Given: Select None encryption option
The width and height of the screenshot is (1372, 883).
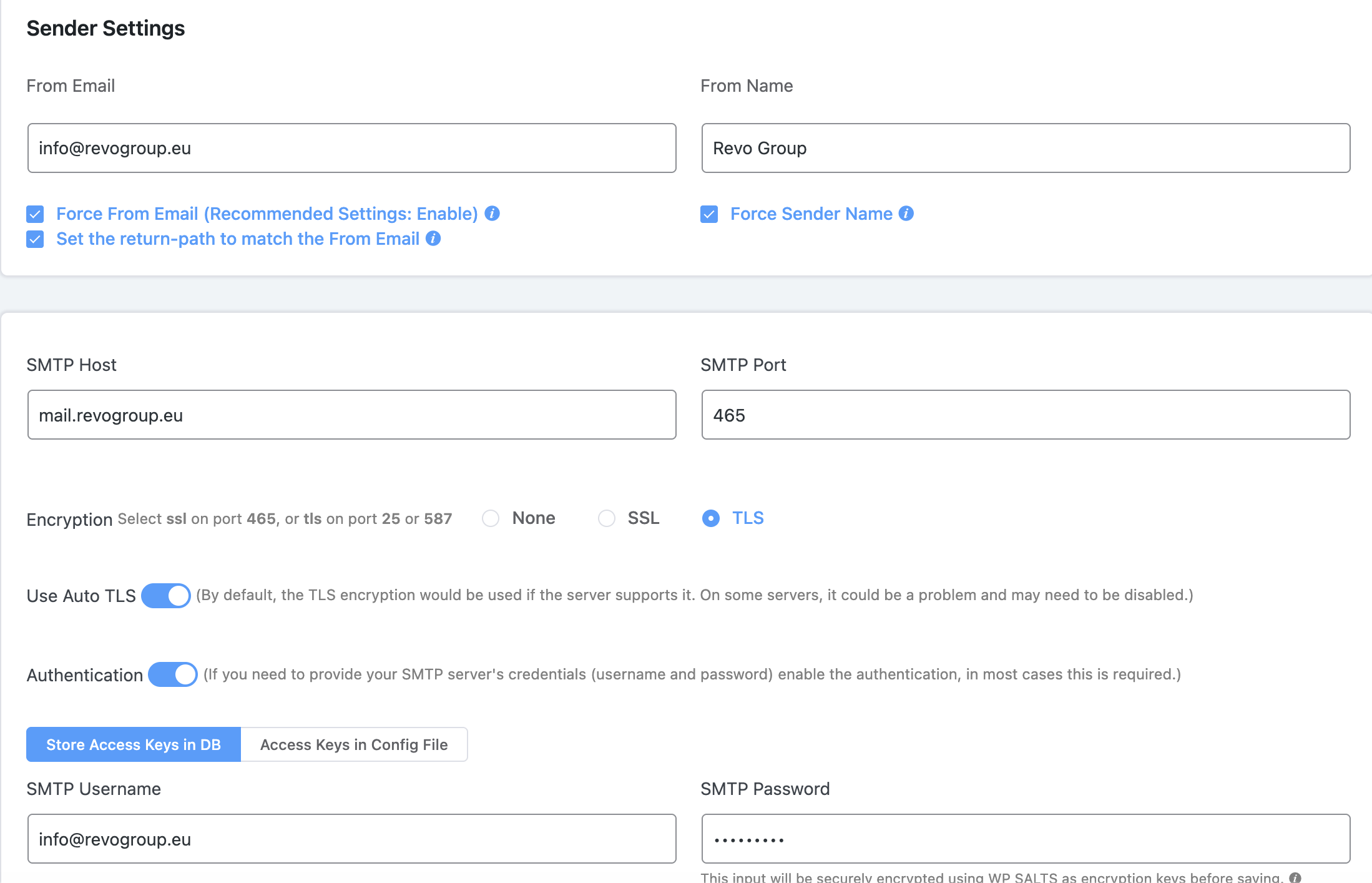Looking at the screenshot, I should [491, 518].
